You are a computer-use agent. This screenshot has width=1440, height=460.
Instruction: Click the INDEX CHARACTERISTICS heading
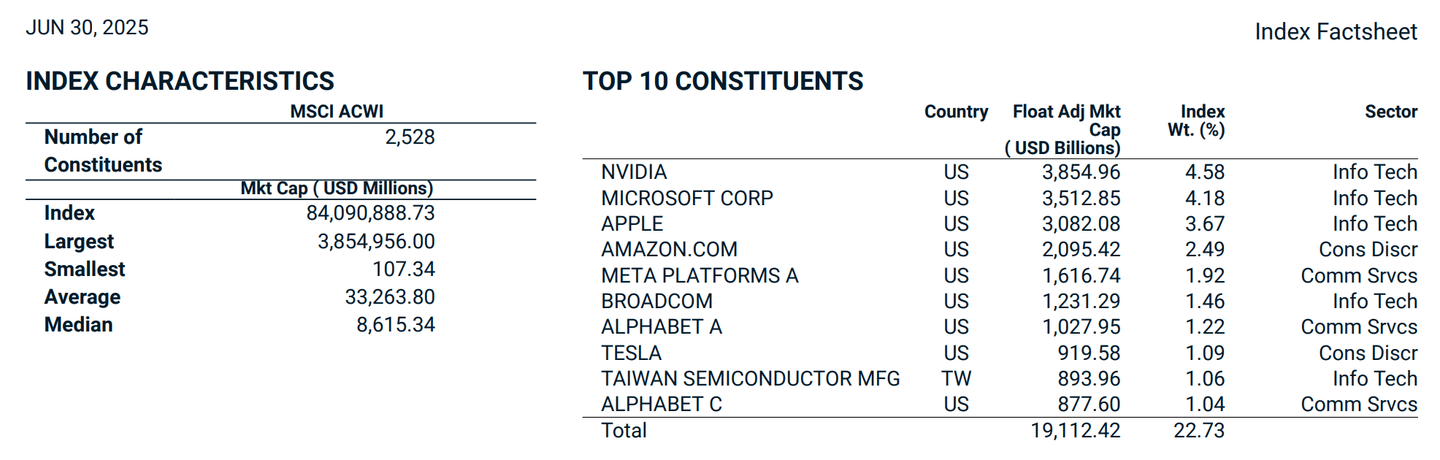[x=180, y=81]
